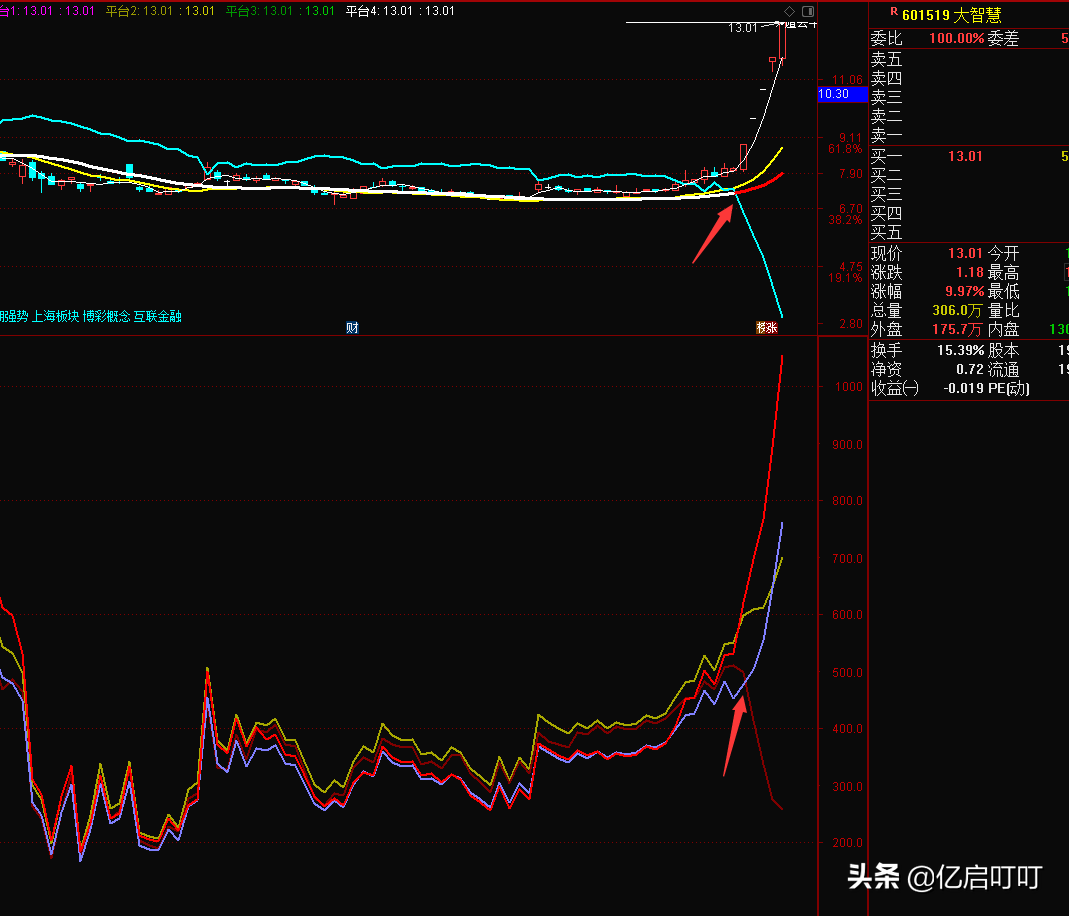This screenshot has width=1069, height=916.
Task: Click the red R badge beside stock code
Action: coord(893,13)
